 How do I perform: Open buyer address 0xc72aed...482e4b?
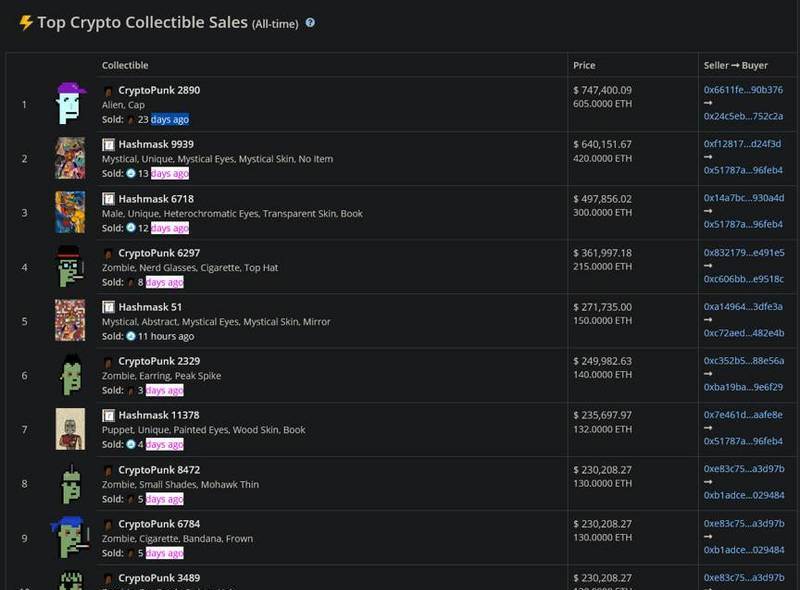(x=744, y=333)
